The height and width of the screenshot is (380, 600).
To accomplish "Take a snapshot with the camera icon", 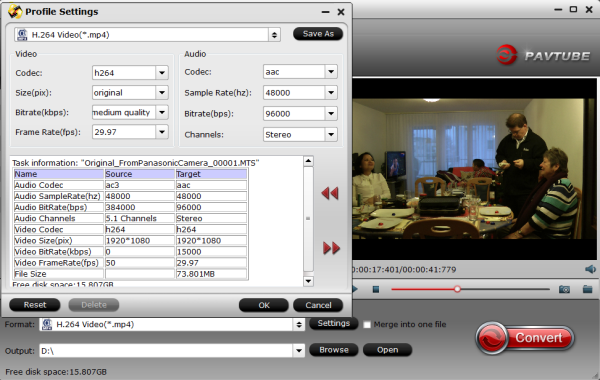I will 564,289.
